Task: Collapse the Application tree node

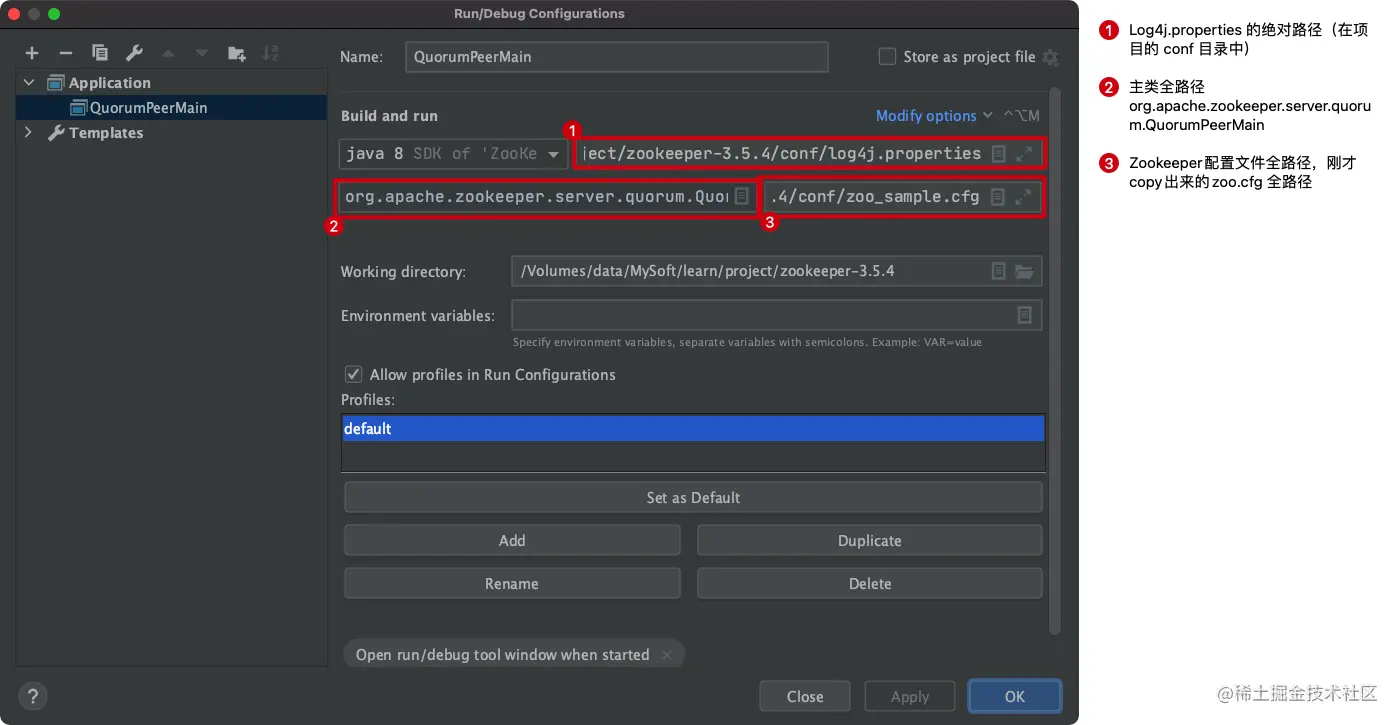Action: (29, 83)
